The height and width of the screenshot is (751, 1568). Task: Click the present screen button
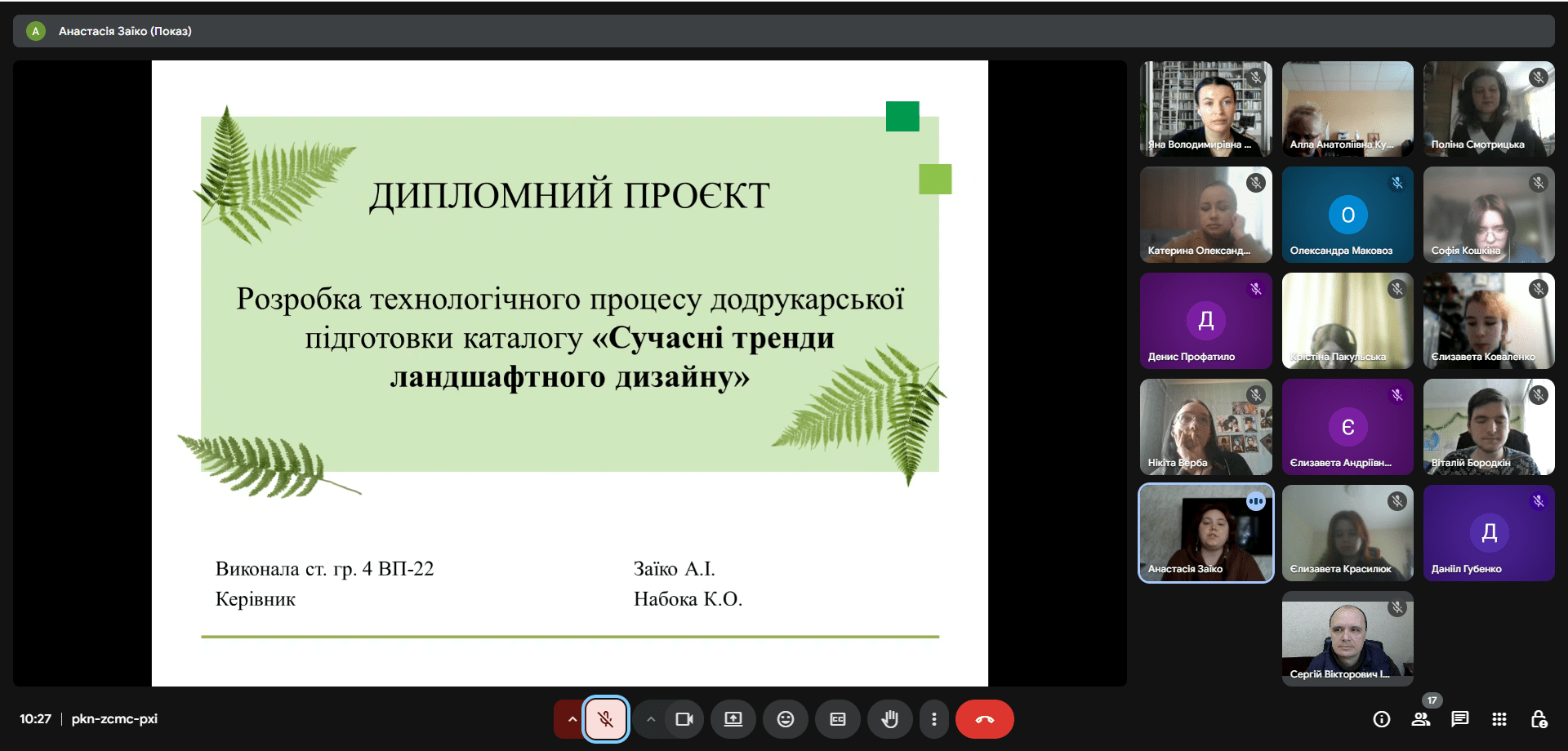pyautogui.click(x=733, y=719)
